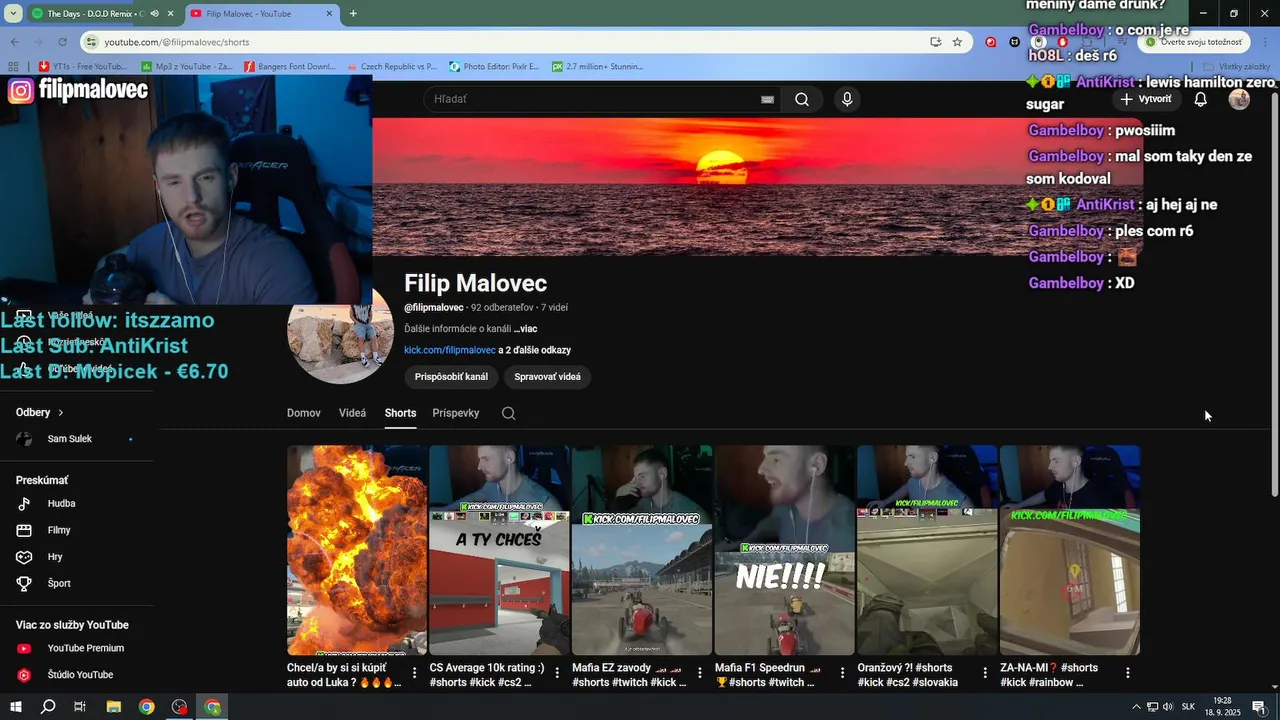Open Windows taskbar search
The height and width of the screenshot is (720, 1280).
[48, 707]
